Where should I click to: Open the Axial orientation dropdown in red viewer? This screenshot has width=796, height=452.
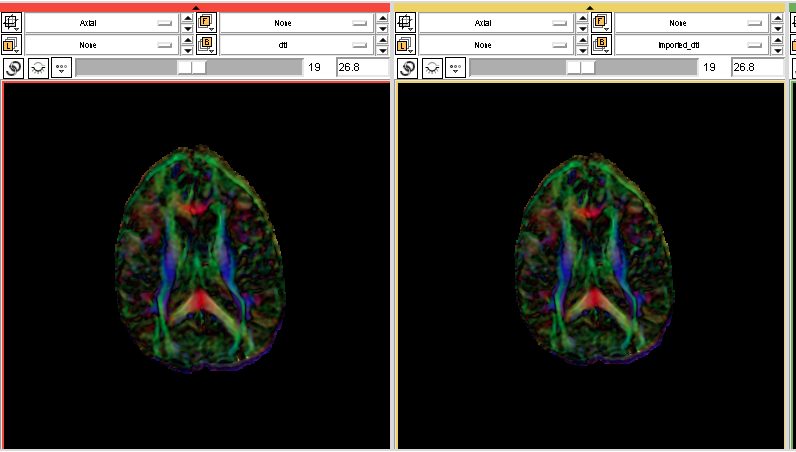(100, 21)
